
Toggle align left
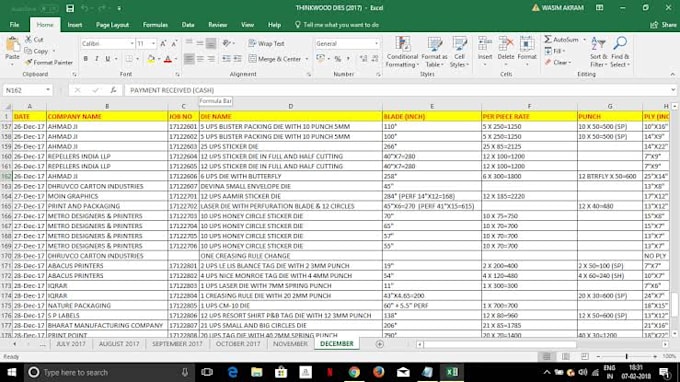(189, 59)
